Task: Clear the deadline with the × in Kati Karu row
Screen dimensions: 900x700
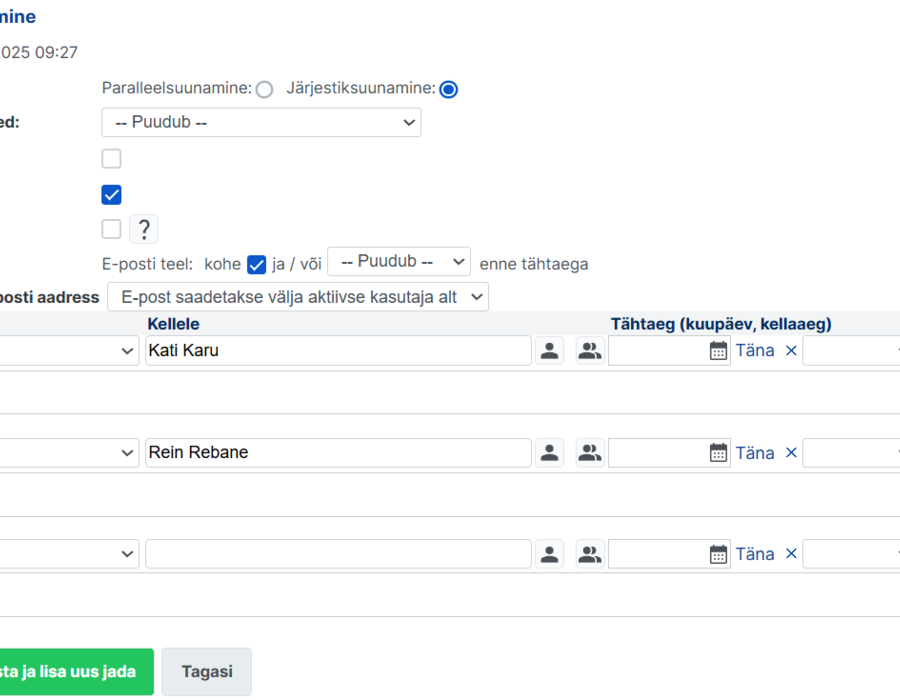Action: tap(791, 351)
